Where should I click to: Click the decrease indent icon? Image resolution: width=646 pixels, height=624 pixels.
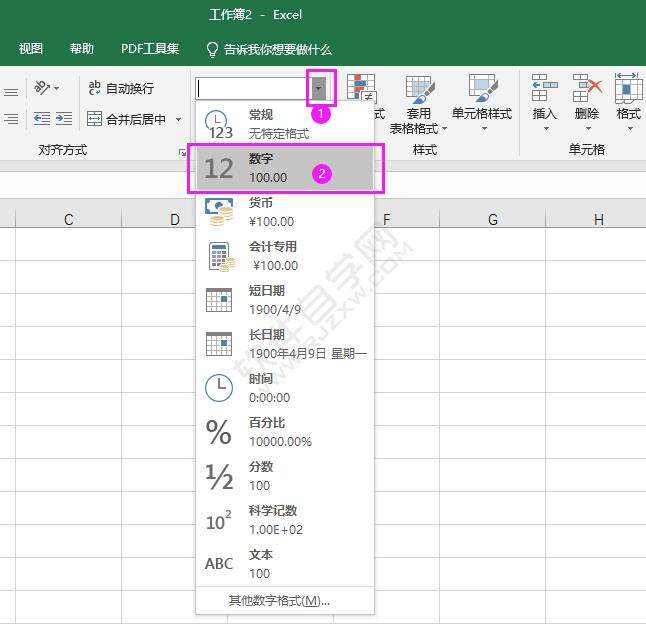(42, 119)
